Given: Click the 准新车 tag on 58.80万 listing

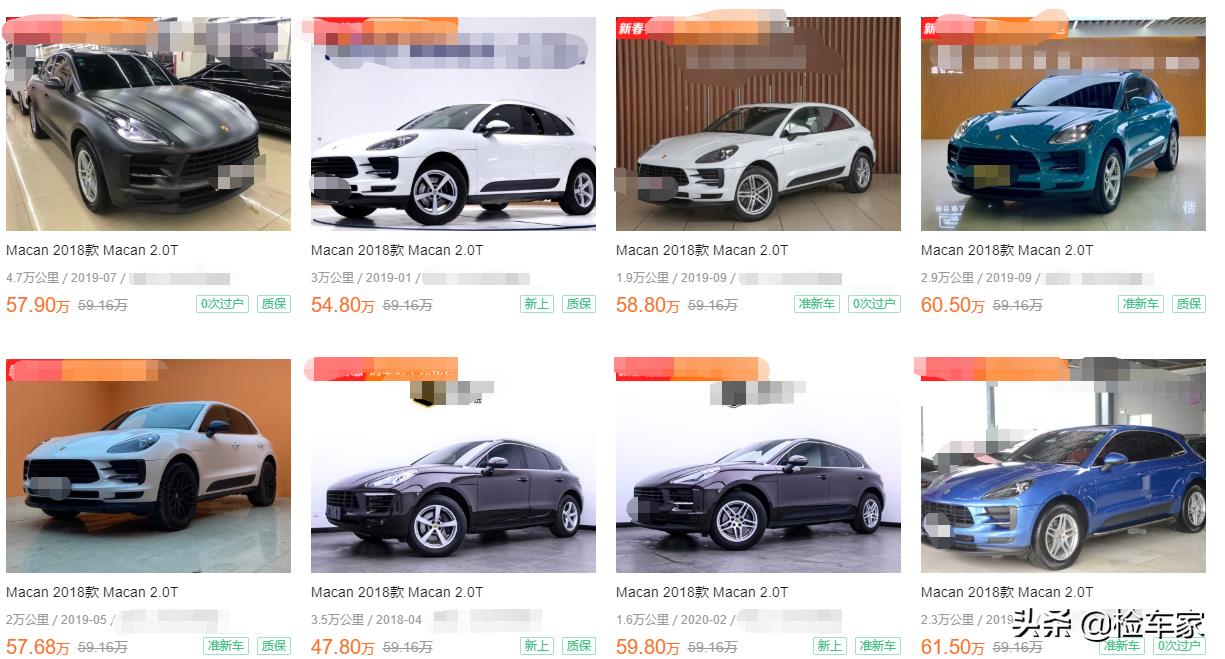Looking at the screenshot, I should tap(817, 304).
